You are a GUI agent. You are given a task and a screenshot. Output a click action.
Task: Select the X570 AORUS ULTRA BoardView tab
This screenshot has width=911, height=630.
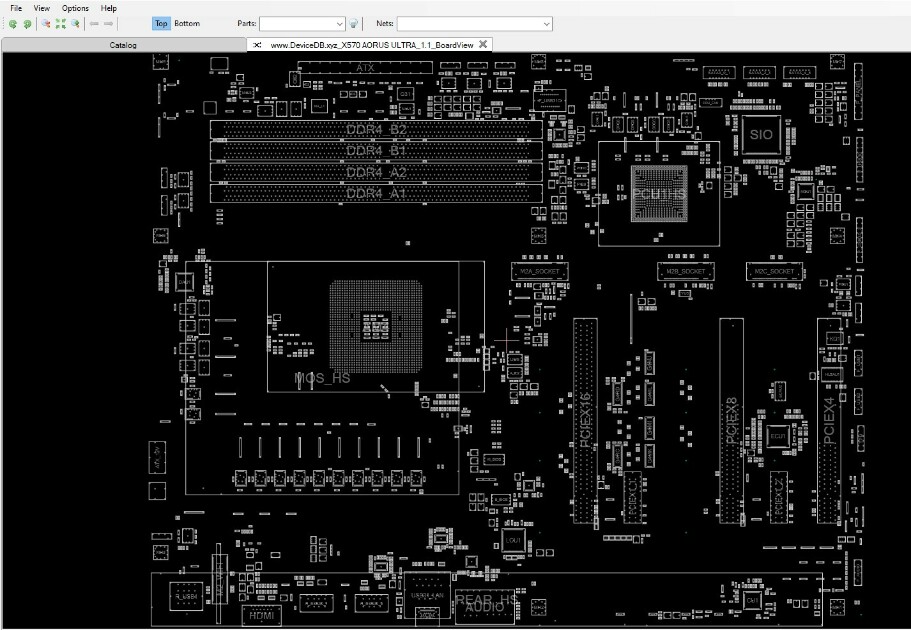pos(372,45)
